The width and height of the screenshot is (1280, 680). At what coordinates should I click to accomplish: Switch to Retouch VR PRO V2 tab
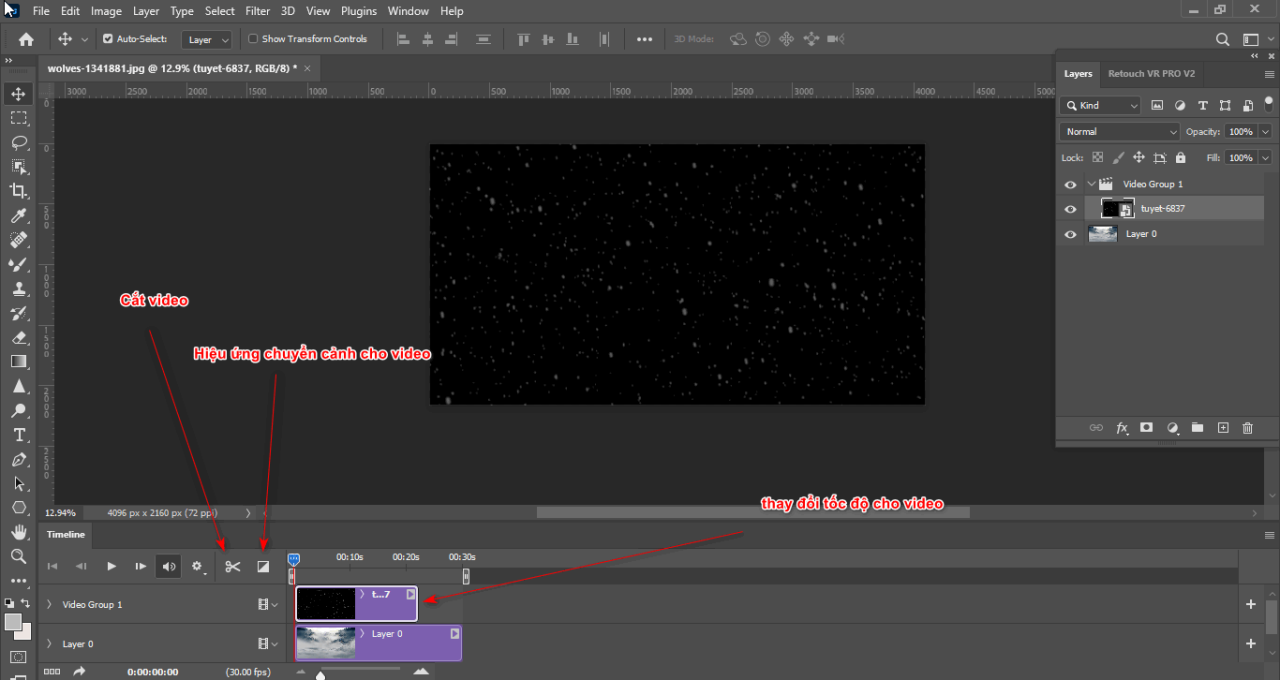(1151, 74)
